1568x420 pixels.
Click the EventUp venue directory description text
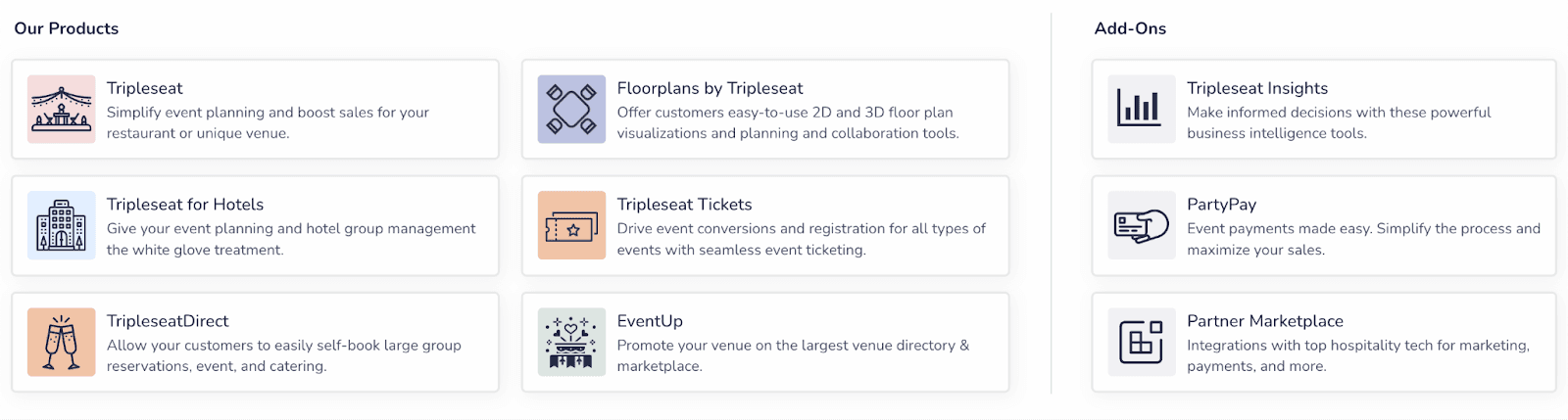[x=792, y=355]
